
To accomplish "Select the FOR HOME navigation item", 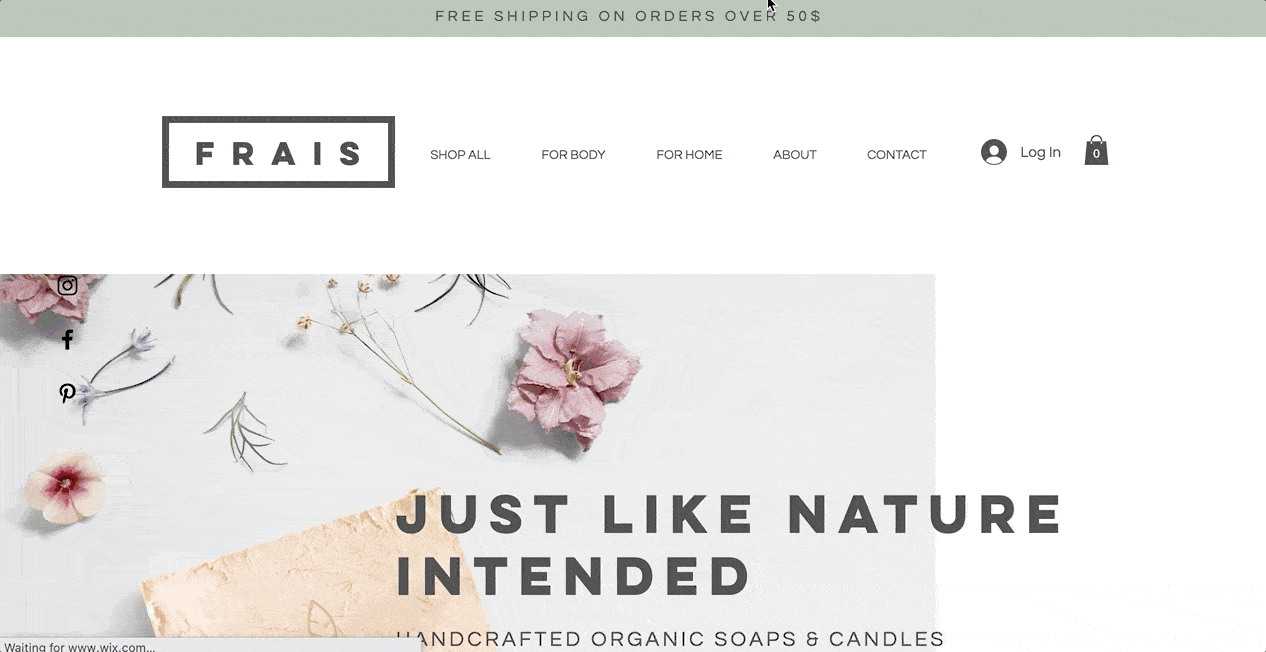I will pyautogui.click(x=689, y=155).
